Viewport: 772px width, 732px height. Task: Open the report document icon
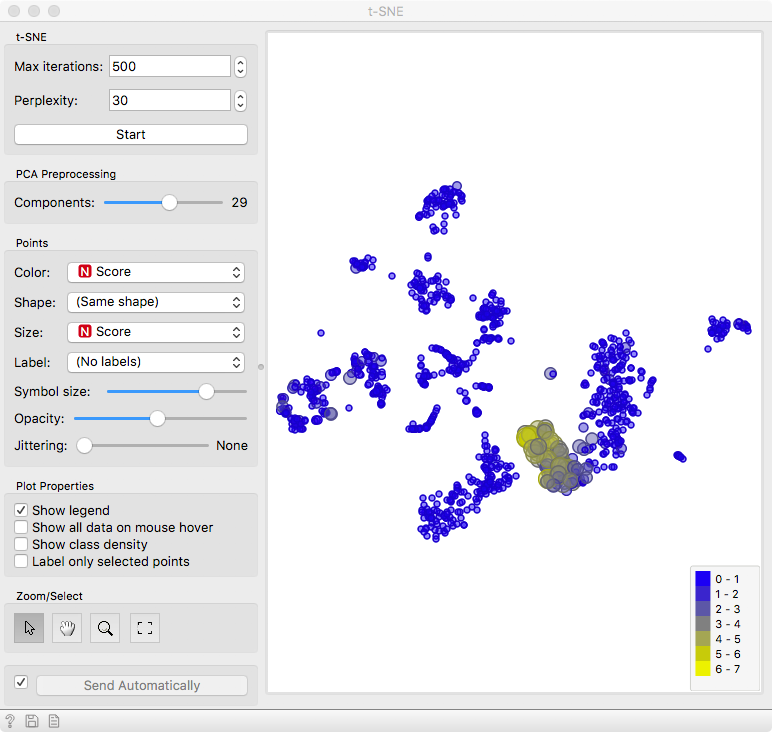coord(54,721)
